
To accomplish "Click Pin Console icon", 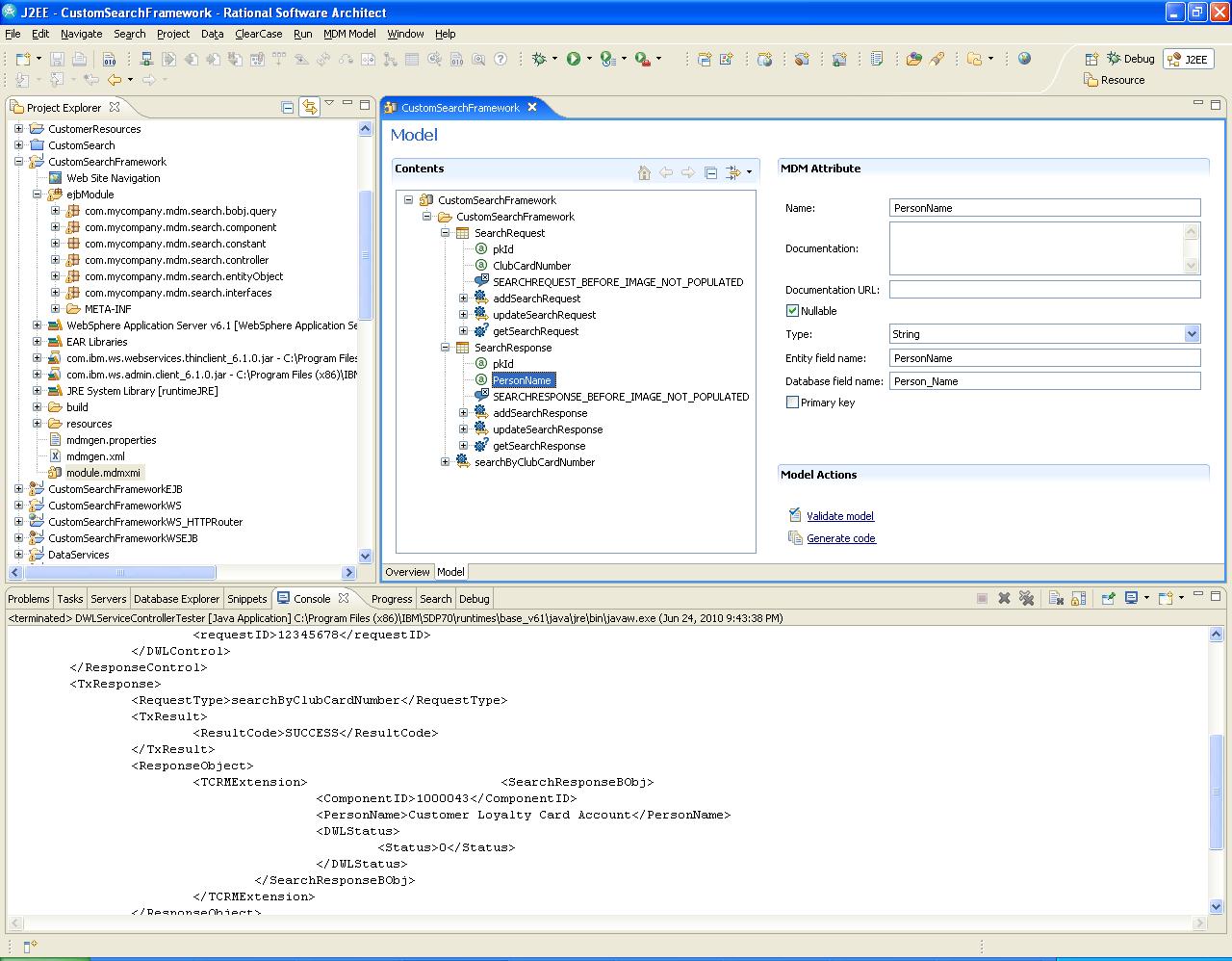I will (1108, 598).
